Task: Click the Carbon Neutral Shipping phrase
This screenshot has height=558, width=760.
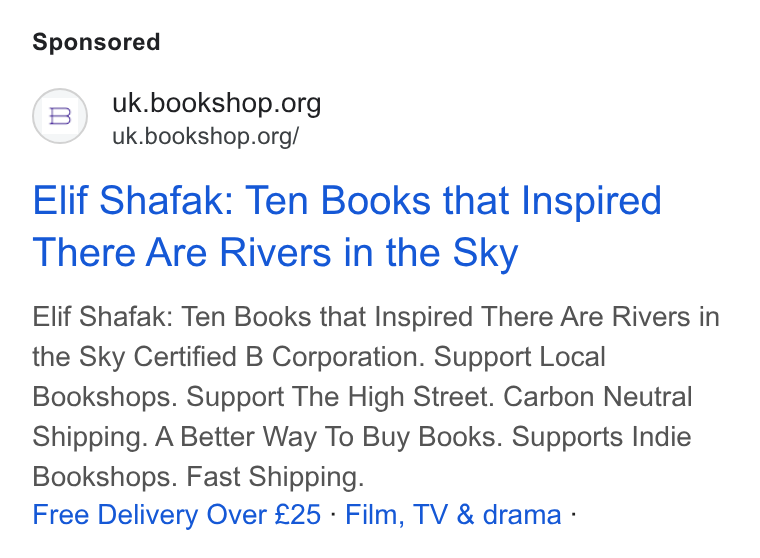Action: coord(598,397)
